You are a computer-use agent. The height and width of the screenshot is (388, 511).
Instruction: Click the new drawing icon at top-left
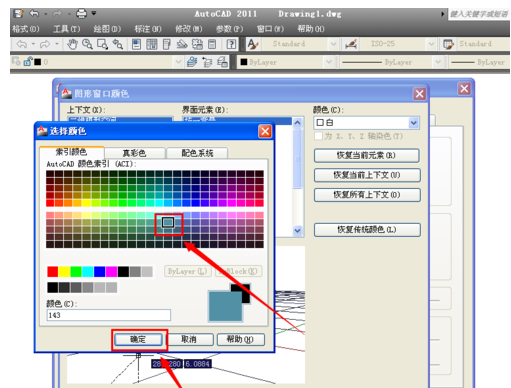tap(18, 14)
